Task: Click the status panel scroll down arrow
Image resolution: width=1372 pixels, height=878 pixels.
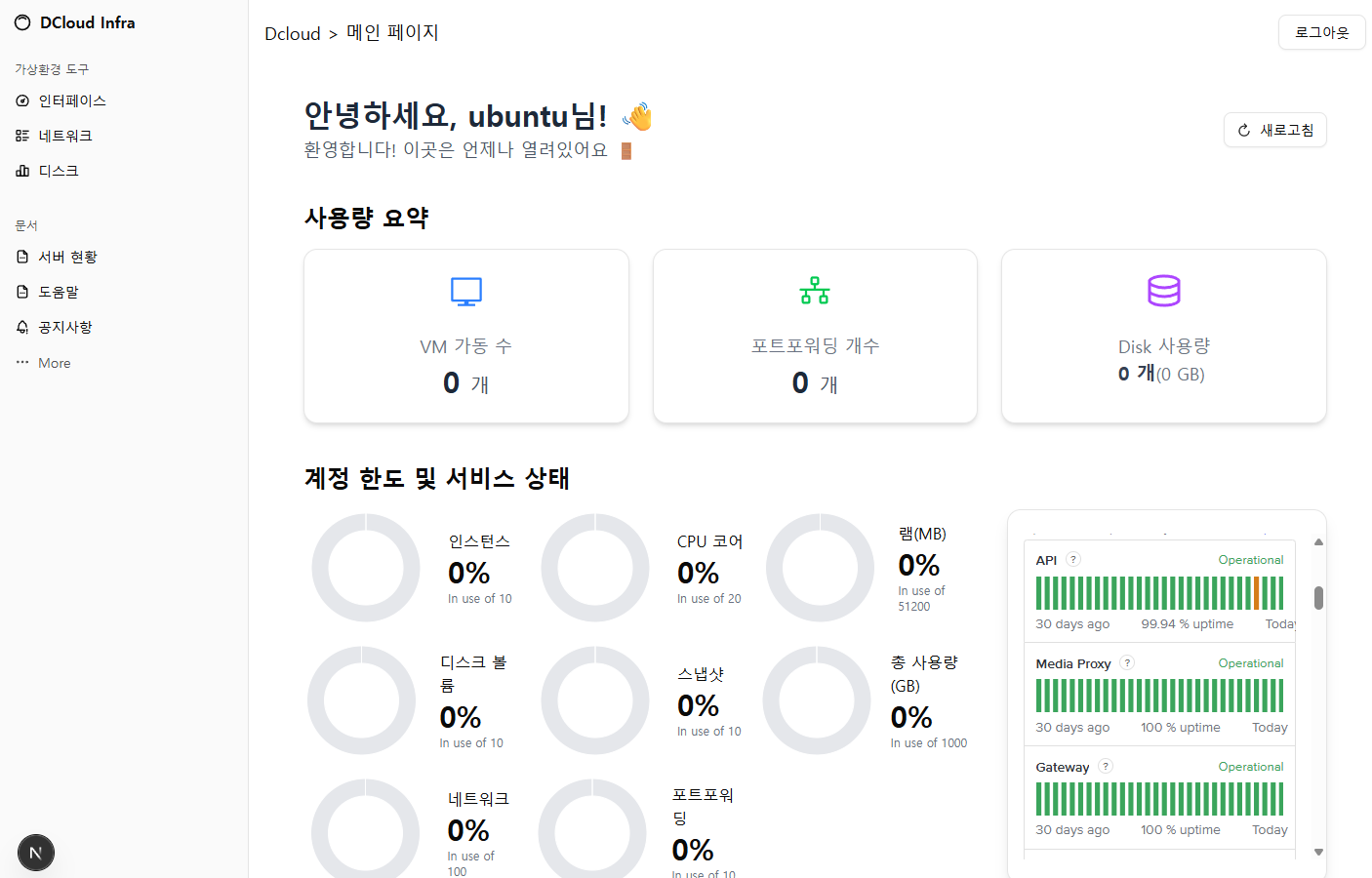Action: coord(1318,852)
